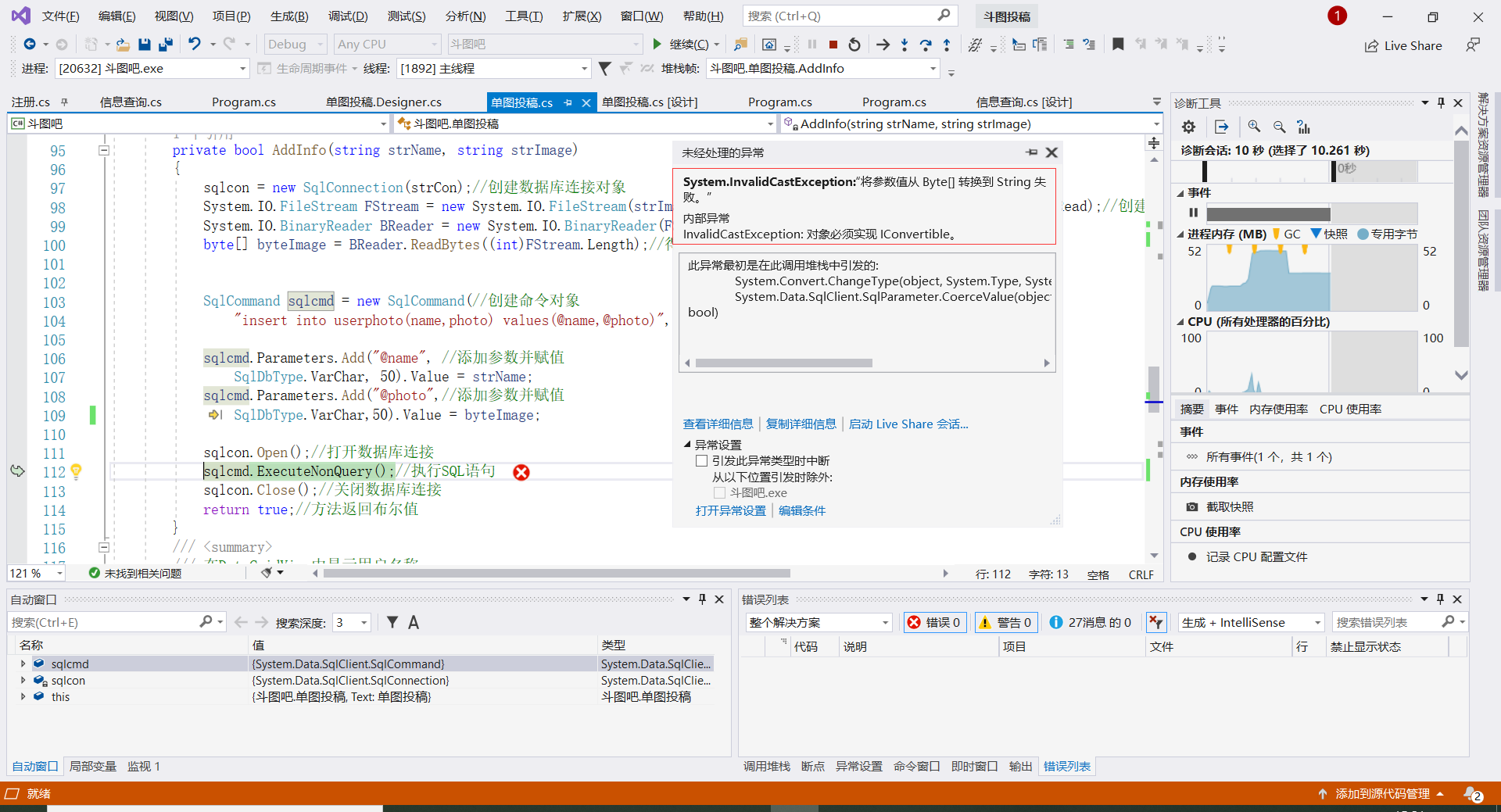This screenshot has height=812, width=1501.
Task: Click 查看详细信息 link
Action: pos(718,424)
